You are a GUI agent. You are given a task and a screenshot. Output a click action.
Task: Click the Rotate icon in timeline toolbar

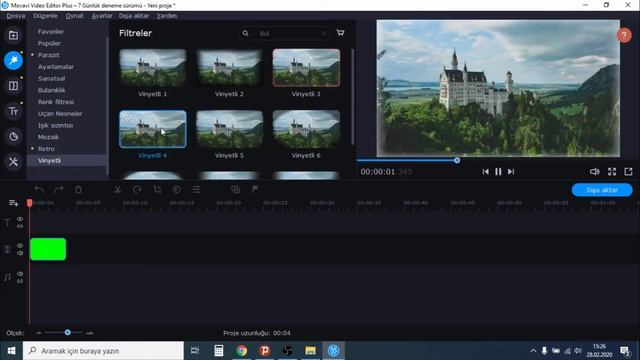tap(138, 189)
